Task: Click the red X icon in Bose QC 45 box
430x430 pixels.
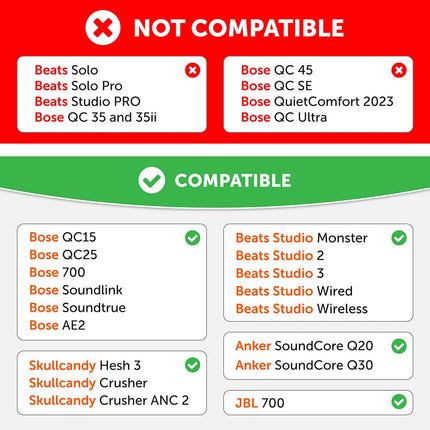Action: pyautogui.click(x=399, y=70)
